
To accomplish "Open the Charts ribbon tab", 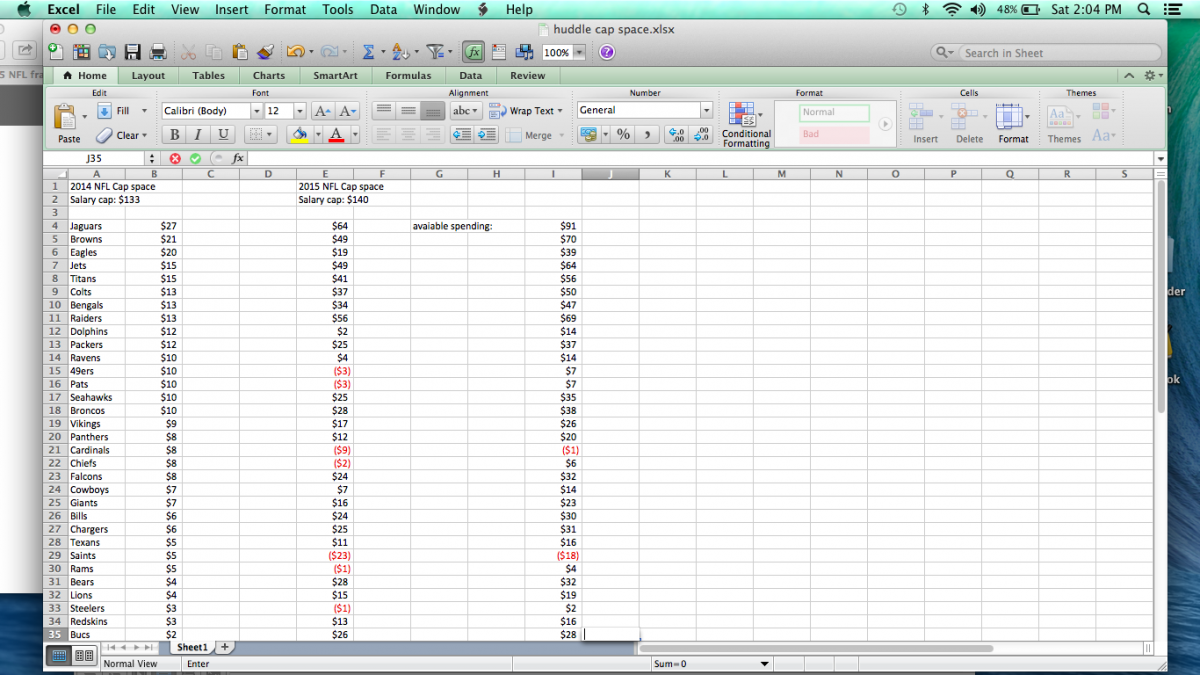I will 268,75.
